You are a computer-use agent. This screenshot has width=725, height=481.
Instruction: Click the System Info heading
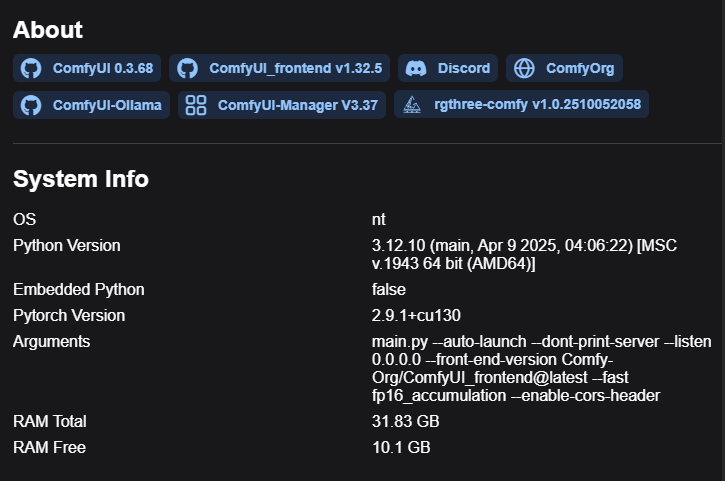[x=81, y=179]
